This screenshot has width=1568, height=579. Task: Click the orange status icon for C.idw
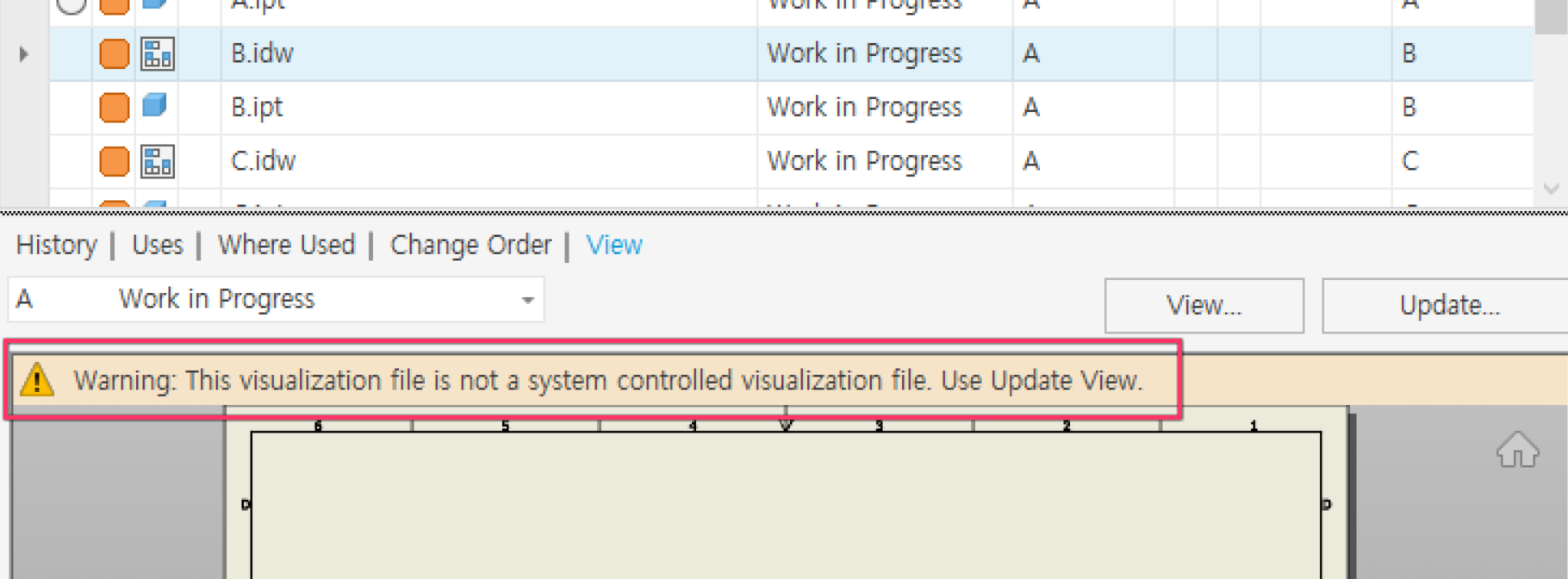[114, 161]
